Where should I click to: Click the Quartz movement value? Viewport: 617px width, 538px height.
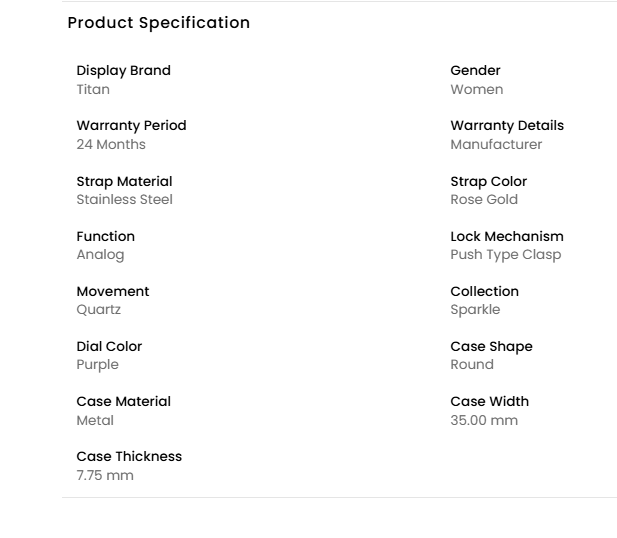click(99, 310)
